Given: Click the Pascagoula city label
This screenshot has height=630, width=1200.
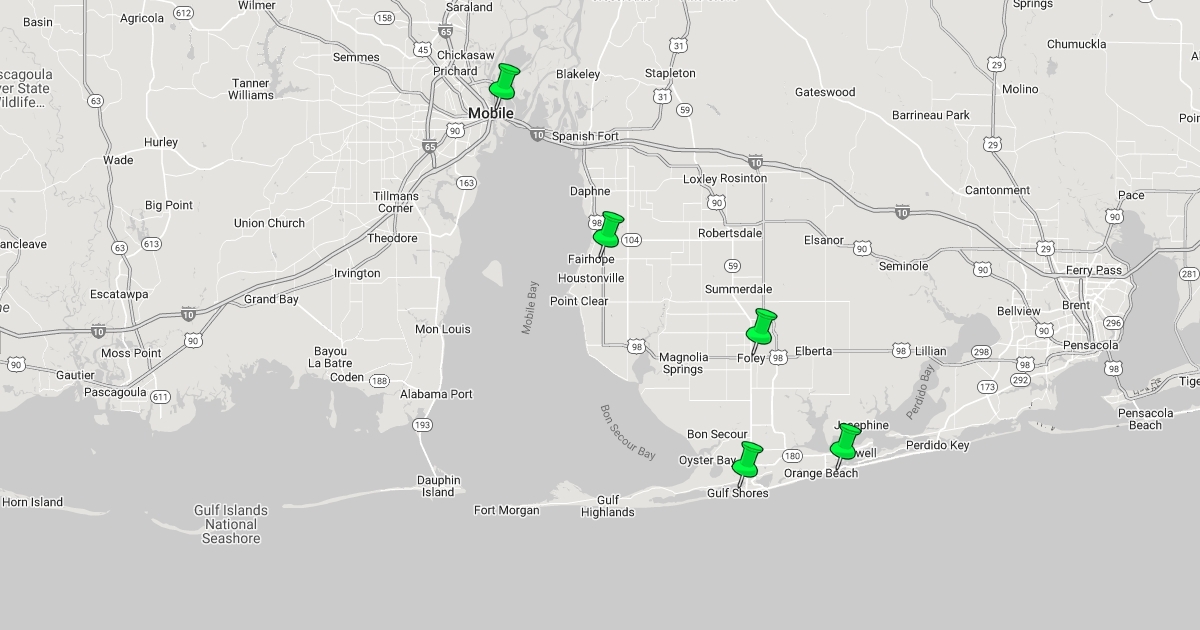Looking at the screenshot, I should [115, 392].
